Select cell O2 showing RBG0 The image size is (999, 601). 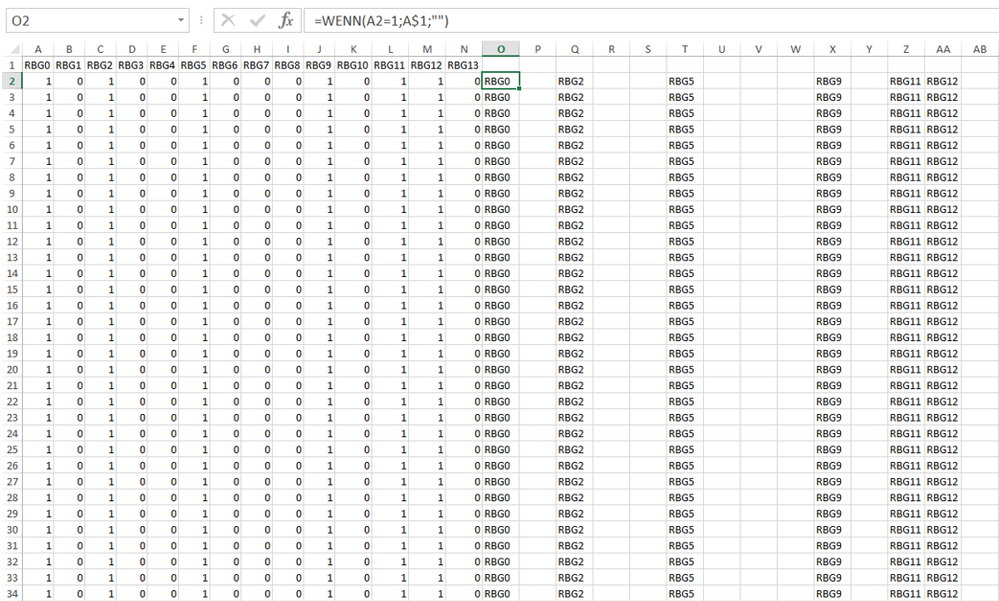click(502, 81)
